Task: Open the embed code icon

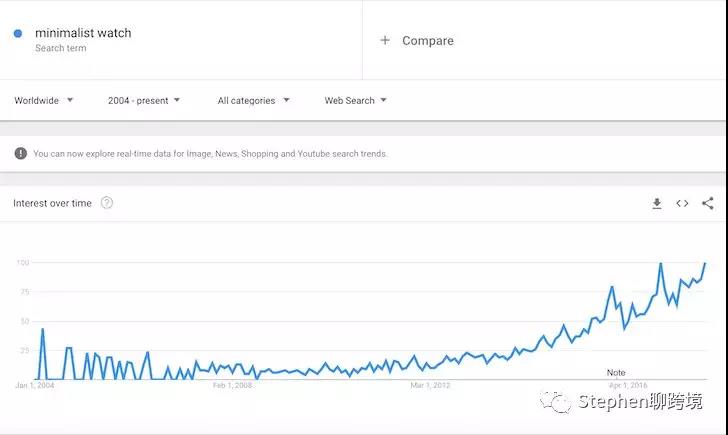Action: (682, 204)
